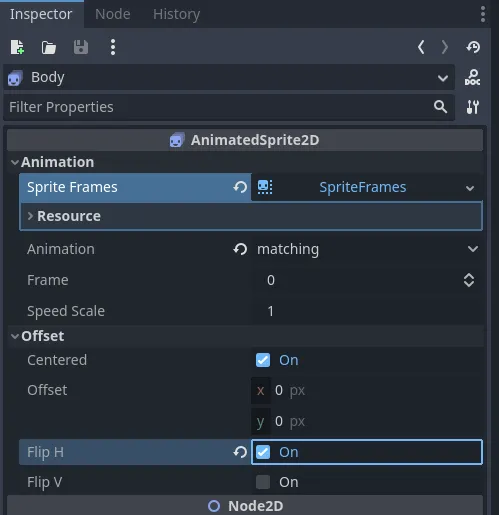The width and height of the screenshot is (499, 515).
Task: Disable the Flip H checkbox
Action: (263, 452)
